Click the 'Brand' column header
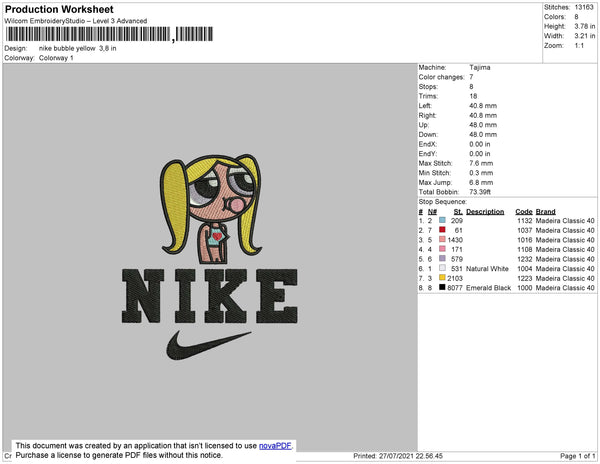Screen dimensions: 600x464 pos(545,212)
